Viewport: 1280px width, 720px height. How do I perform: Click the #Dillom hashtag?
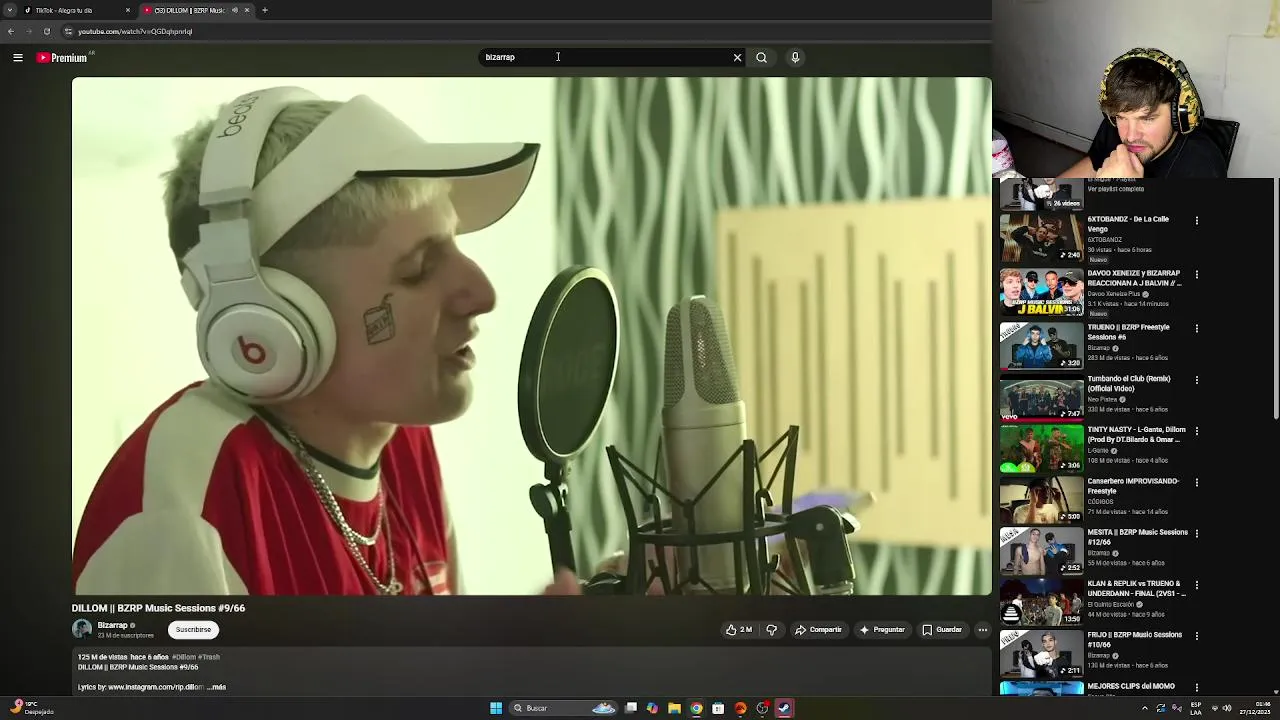[183, 657]
